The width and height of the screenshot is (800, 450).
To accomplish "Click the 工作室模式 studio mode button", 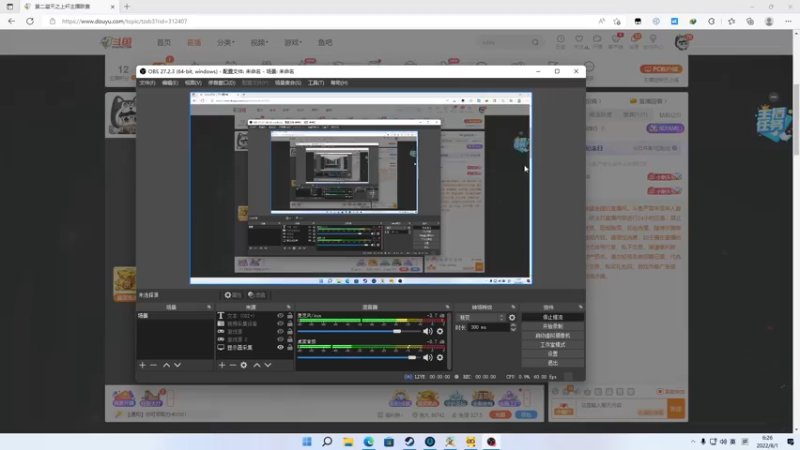I will click(x=553, y=345).
